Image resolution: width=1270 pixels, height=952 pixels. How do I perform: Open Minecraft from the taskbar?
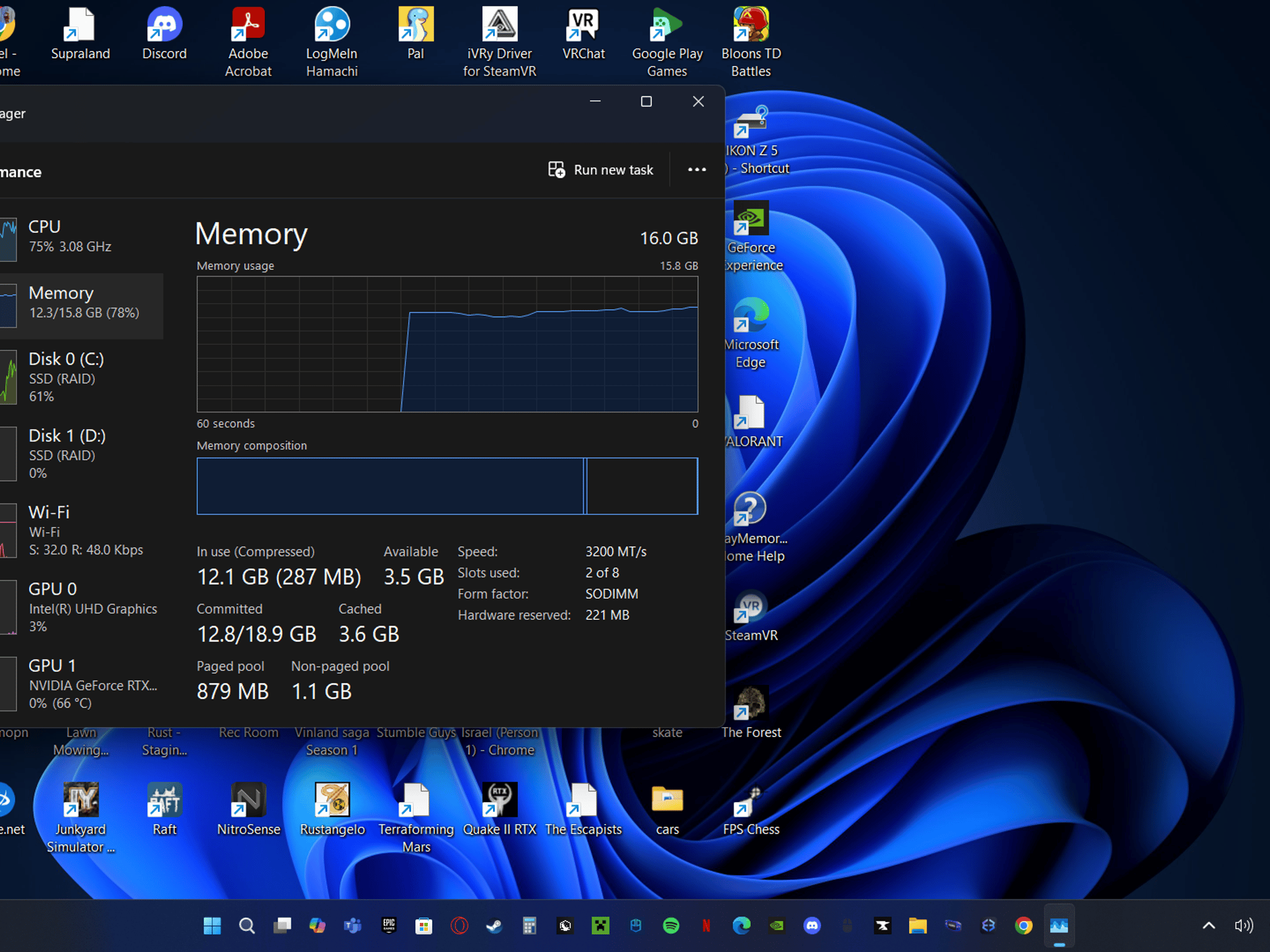pyautogui.click(x=600, y=925)
